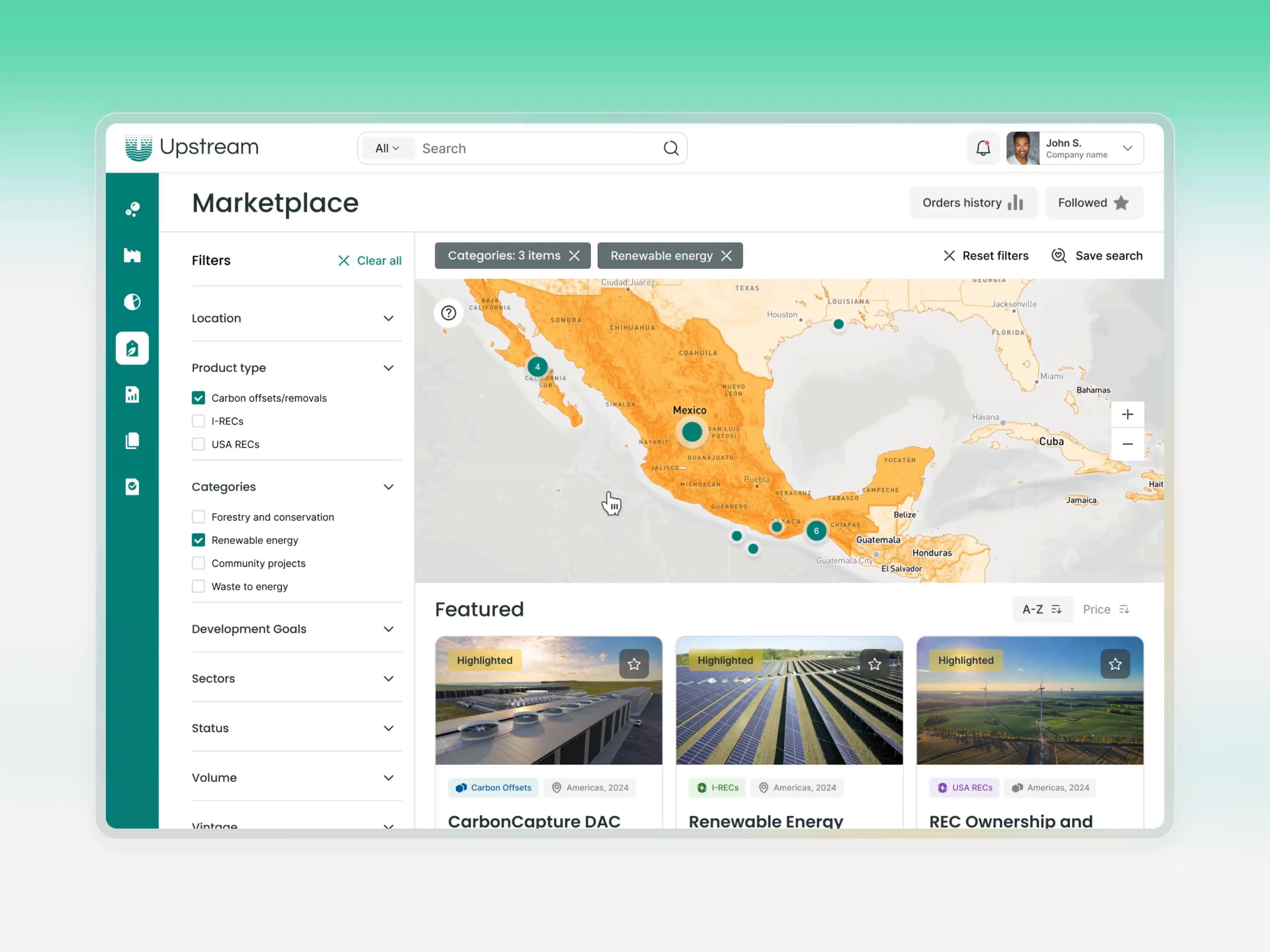Screen dimensions: 1270x952
Task: Click the map cluster marker labeled 6
Action: point(816,531)
